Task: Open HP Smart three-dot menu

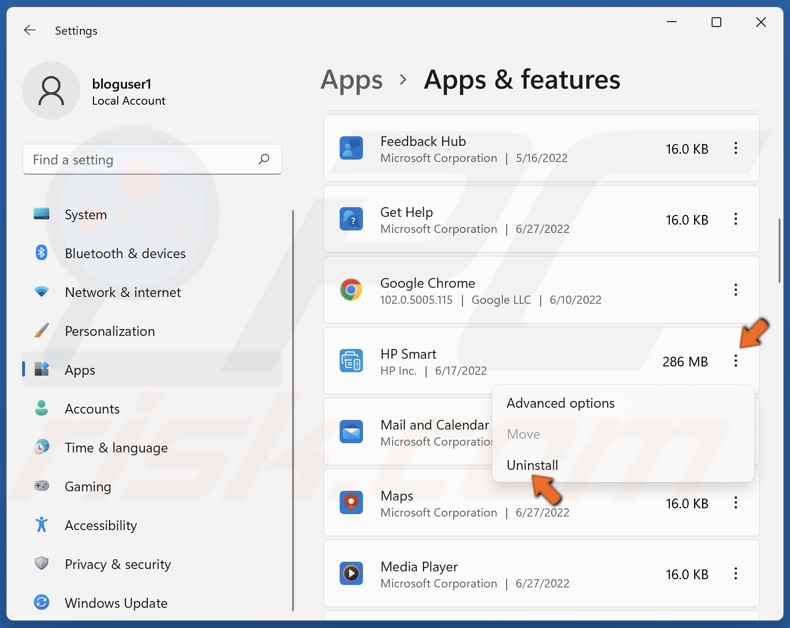Action: (736, 361)
